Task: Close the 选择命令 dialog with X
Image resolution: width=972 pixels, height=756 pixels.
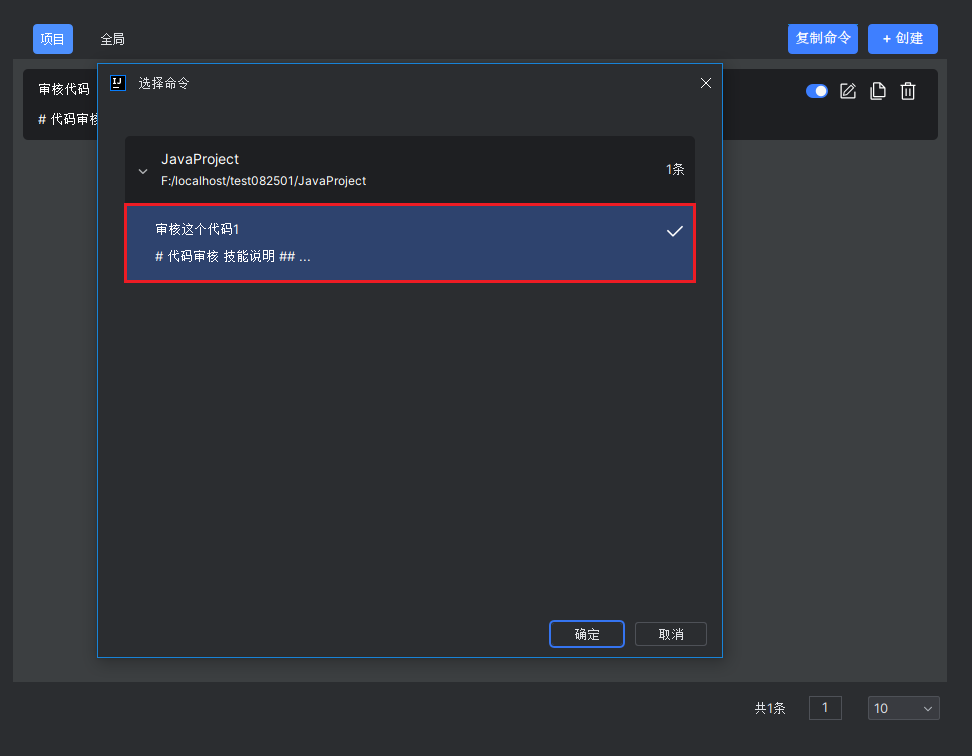Action: point(705,83)
